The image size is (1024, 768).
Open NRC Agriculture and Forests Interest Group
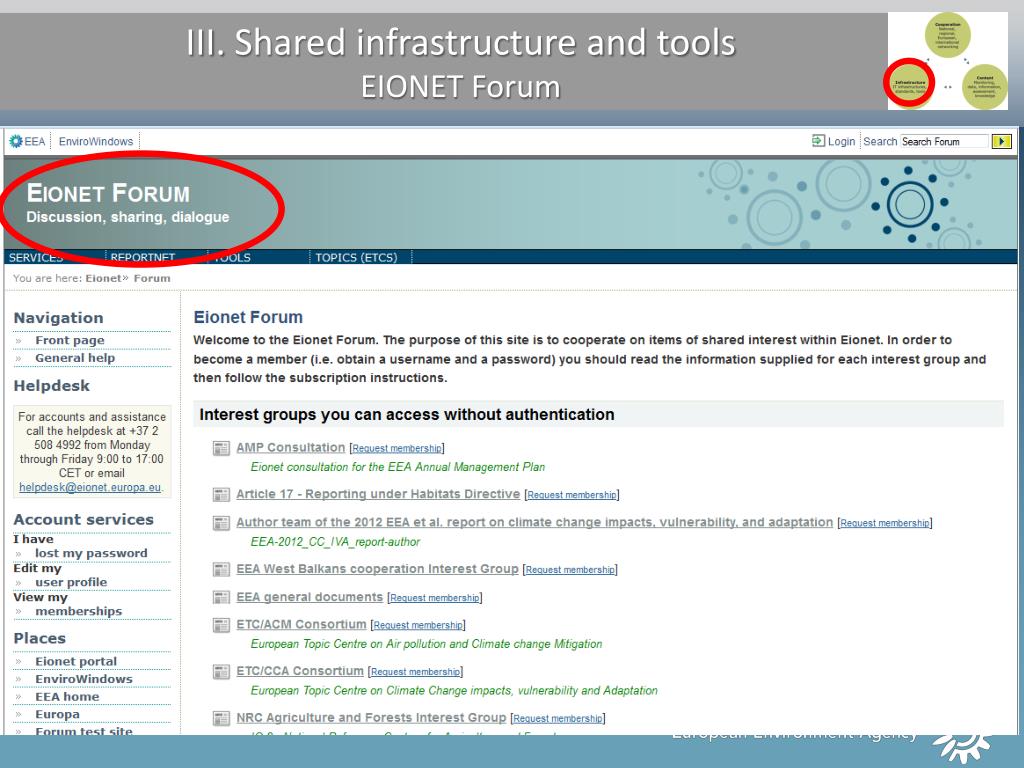pos(371,717)
